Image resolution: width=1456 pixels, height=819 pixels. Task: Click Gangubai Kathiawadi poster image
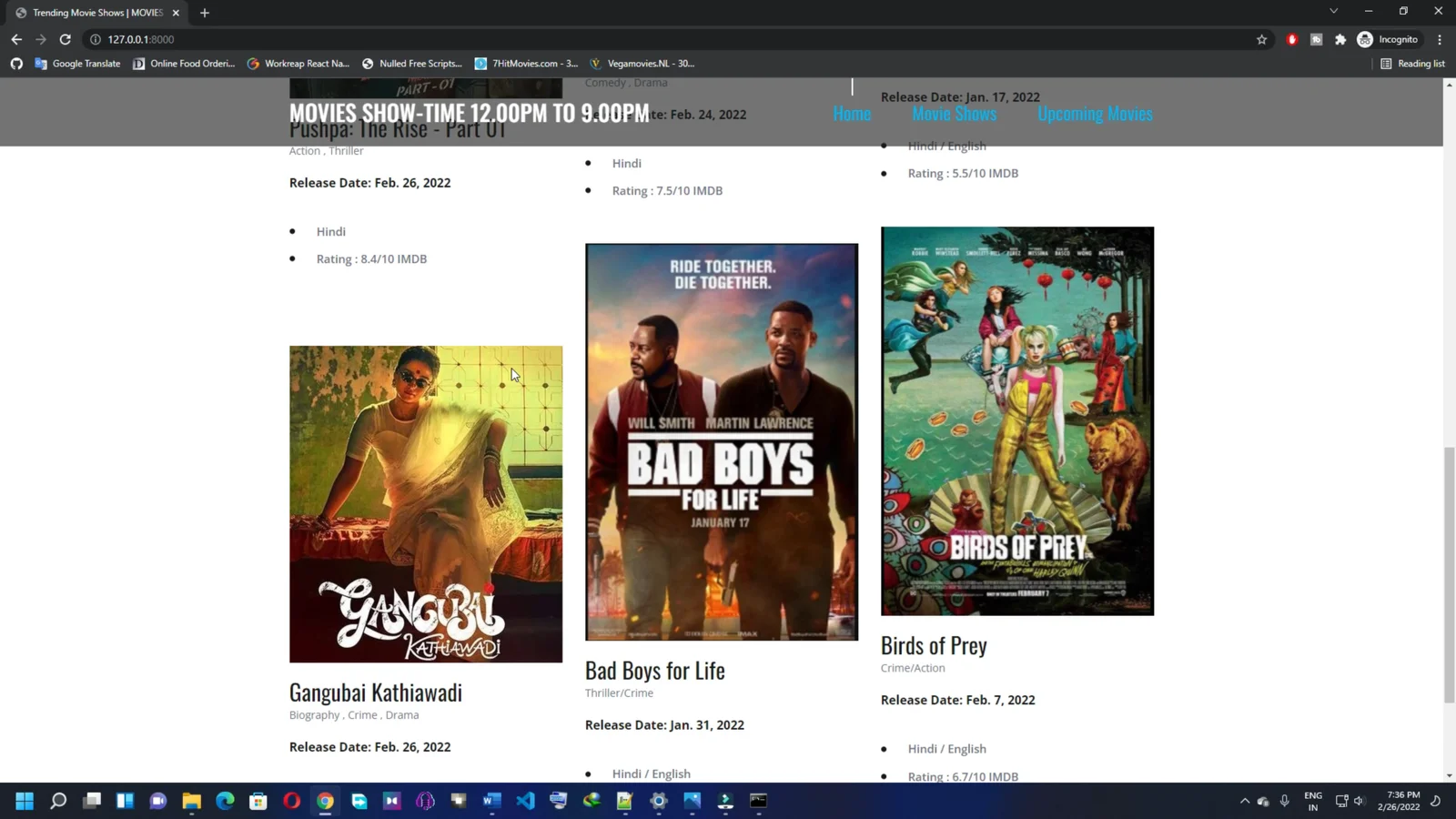426,504
